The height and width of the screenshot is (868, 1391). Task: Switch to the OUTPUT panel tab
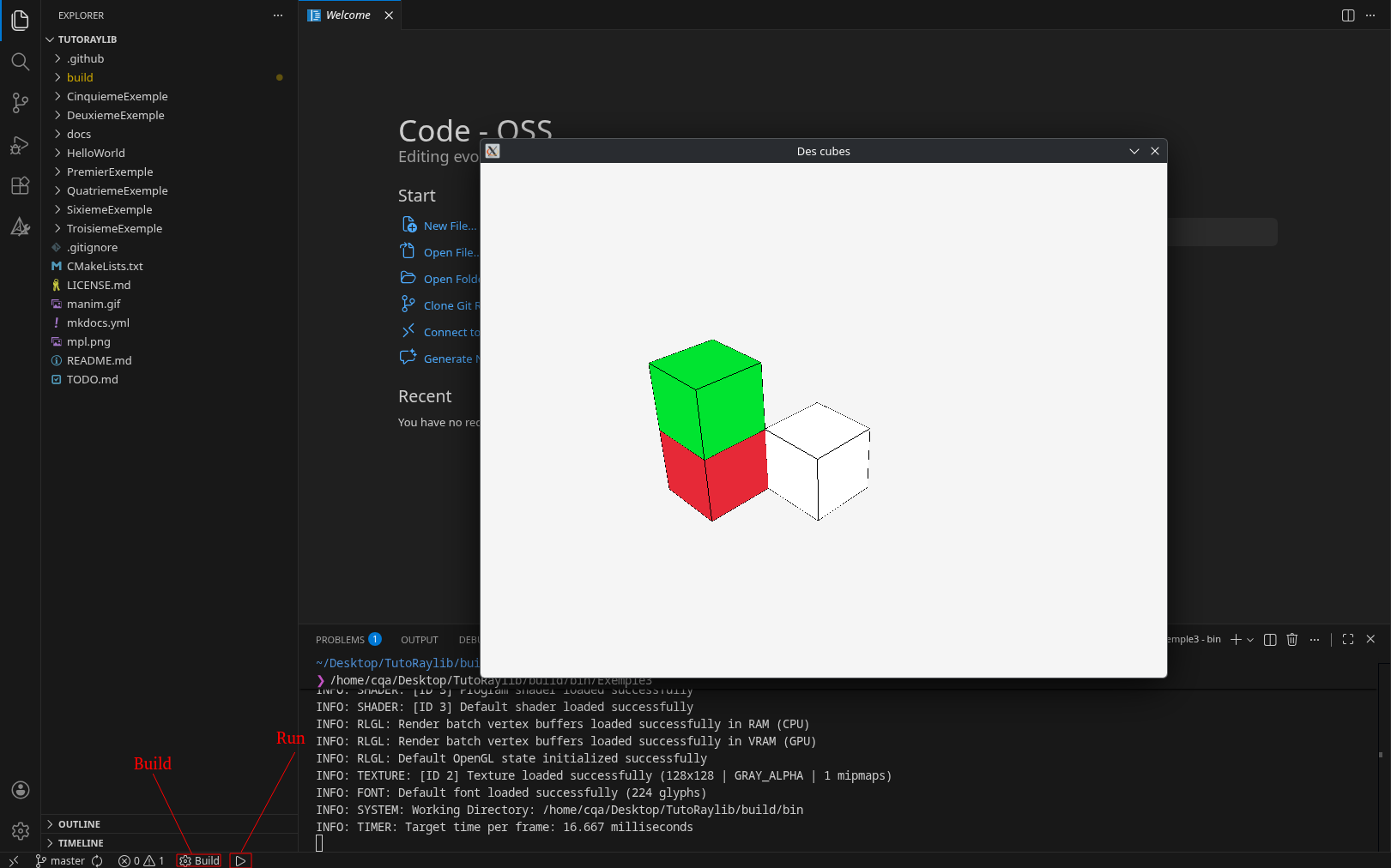coord(419,640)
